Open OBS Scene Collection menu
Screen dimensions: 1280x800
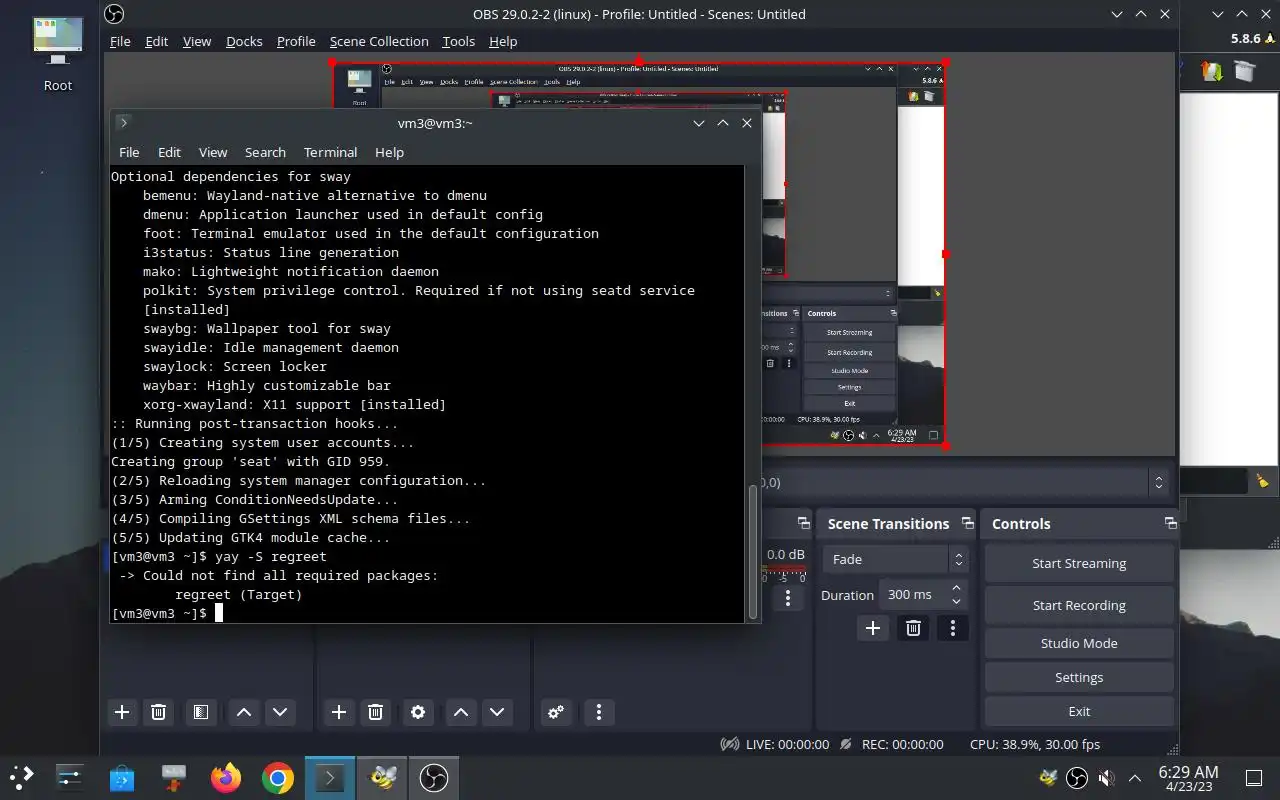pos(379,41)
